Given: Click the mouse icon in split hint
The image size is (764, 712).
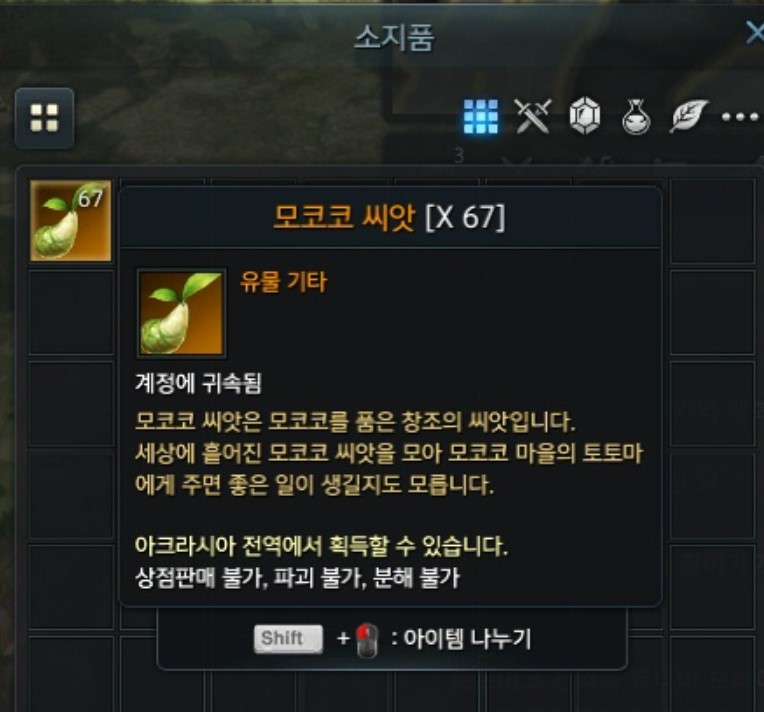Looking at the screenshot, I should point(367,640).
